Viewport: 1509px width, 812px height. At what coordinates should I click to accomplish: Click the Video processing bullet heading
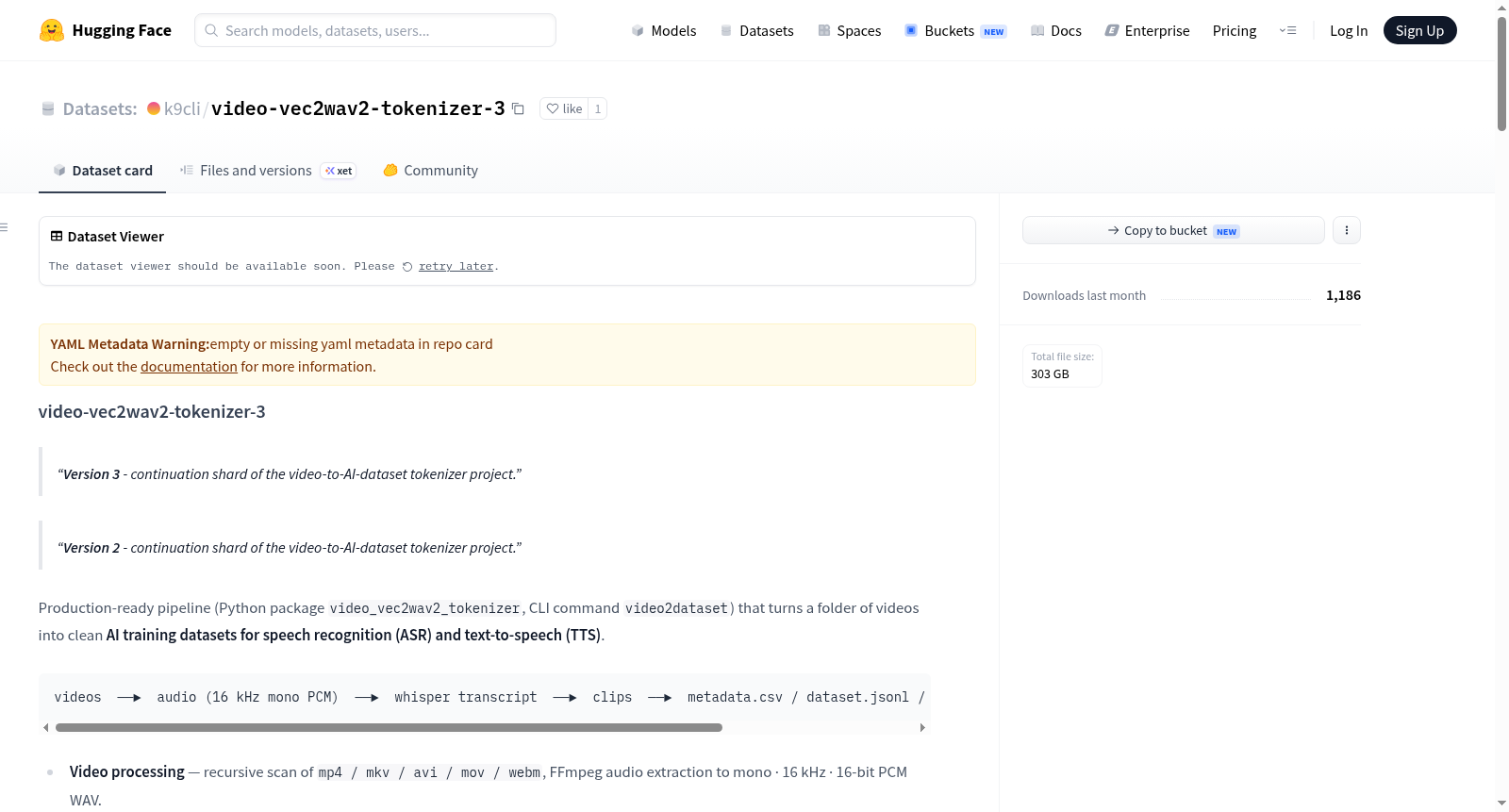tap(127, 772)
